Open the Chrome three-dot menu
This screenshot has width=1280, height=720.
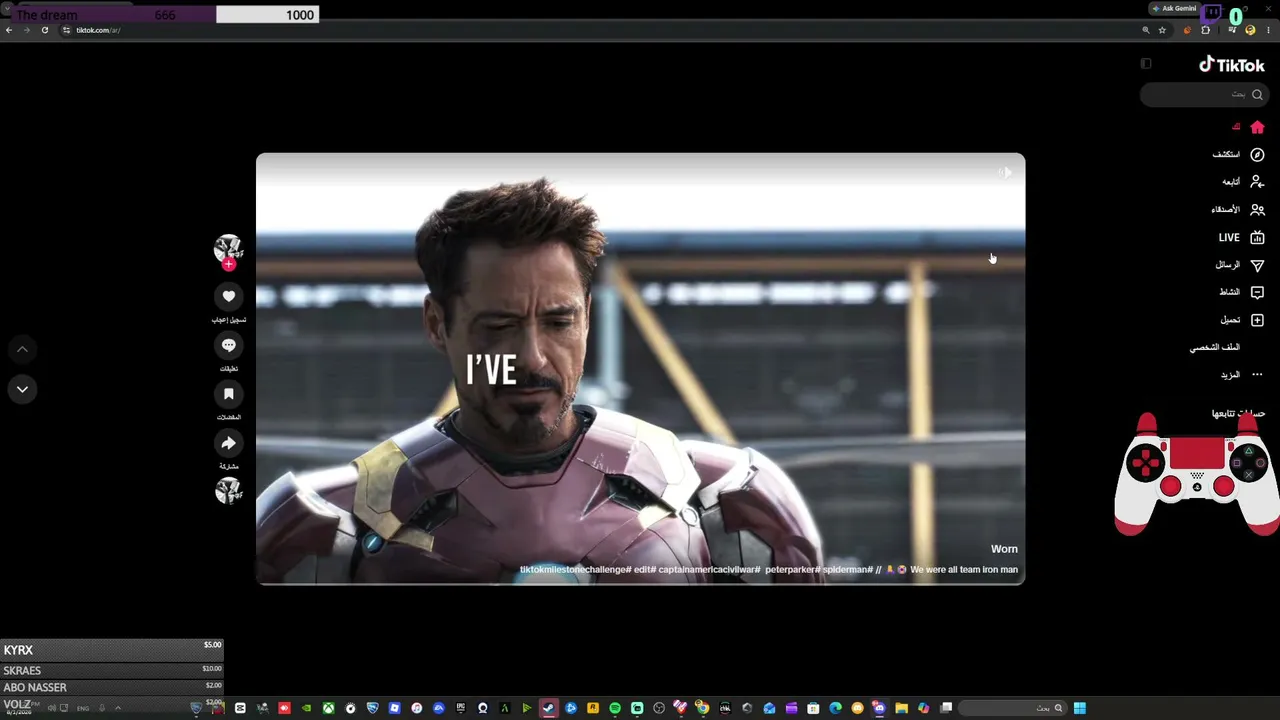click(1268, 30)
